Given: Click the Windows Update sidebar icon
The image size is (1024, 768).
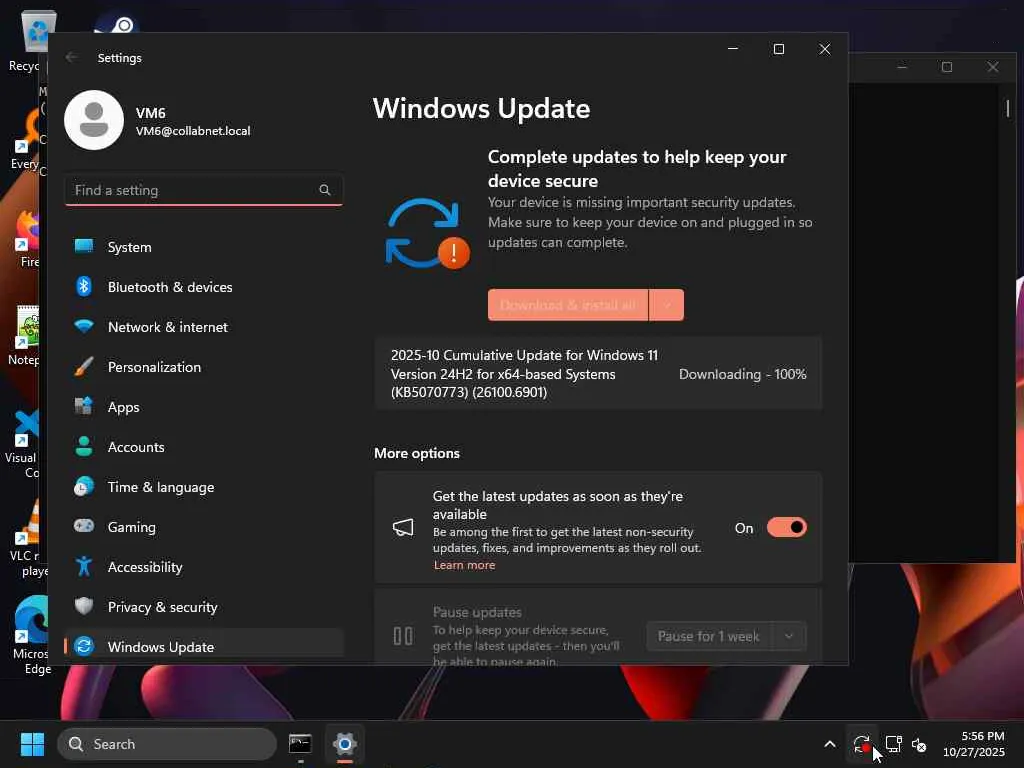Looking at the screenshot, I should coord(84,647).
